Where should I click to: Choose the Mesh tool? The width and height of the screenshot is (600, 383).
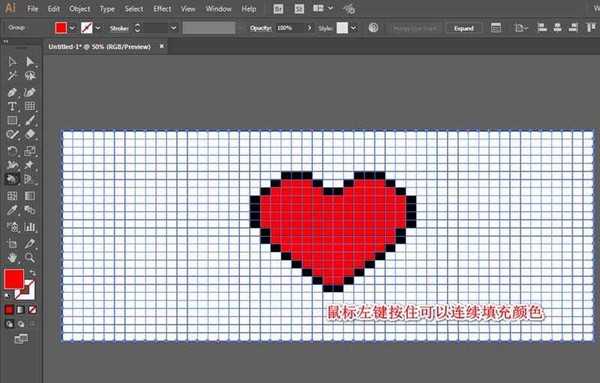(x=12, y=196)
